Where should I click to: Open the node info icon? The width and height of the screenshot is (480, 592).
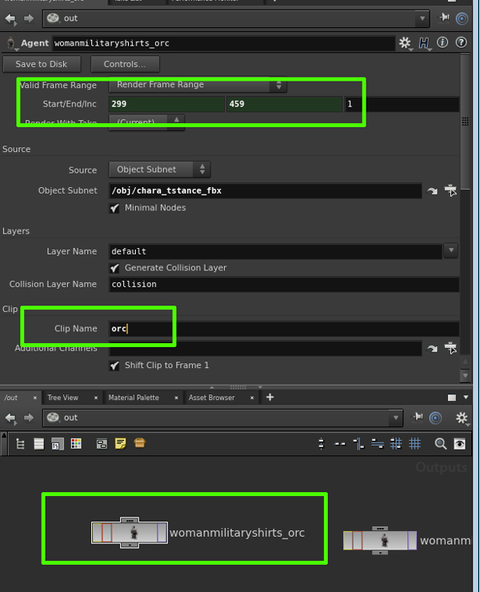click(x=442, y=42)
